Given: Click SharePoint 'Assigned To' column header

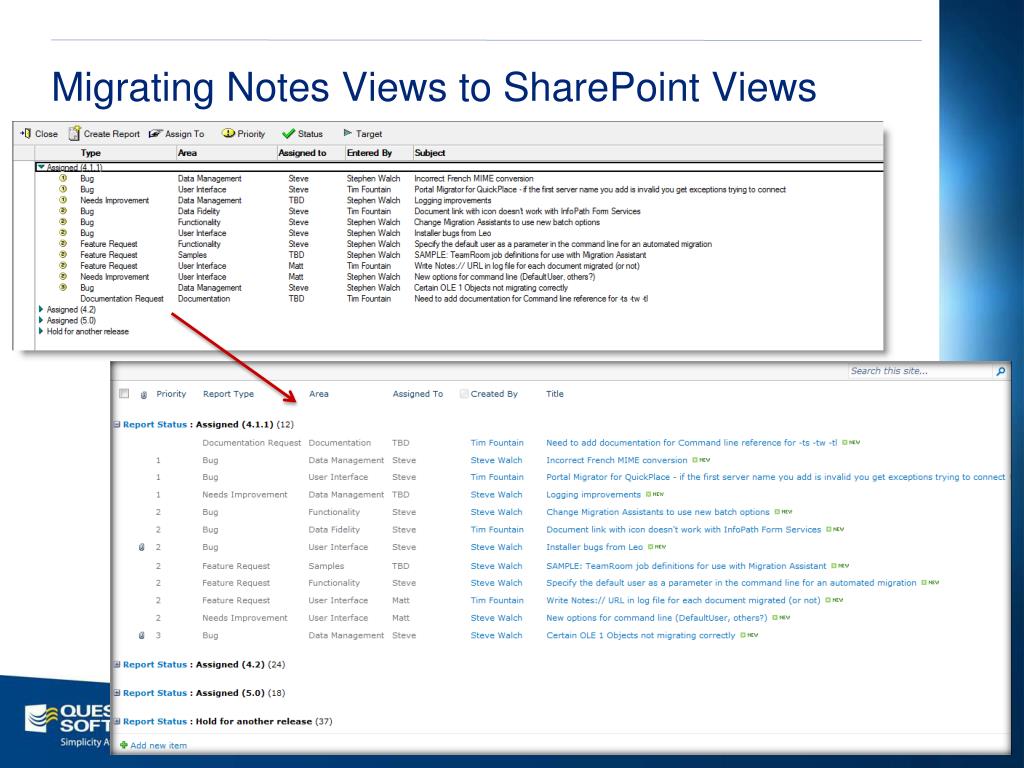Looking at the screenshot, I should click(418, 394).
